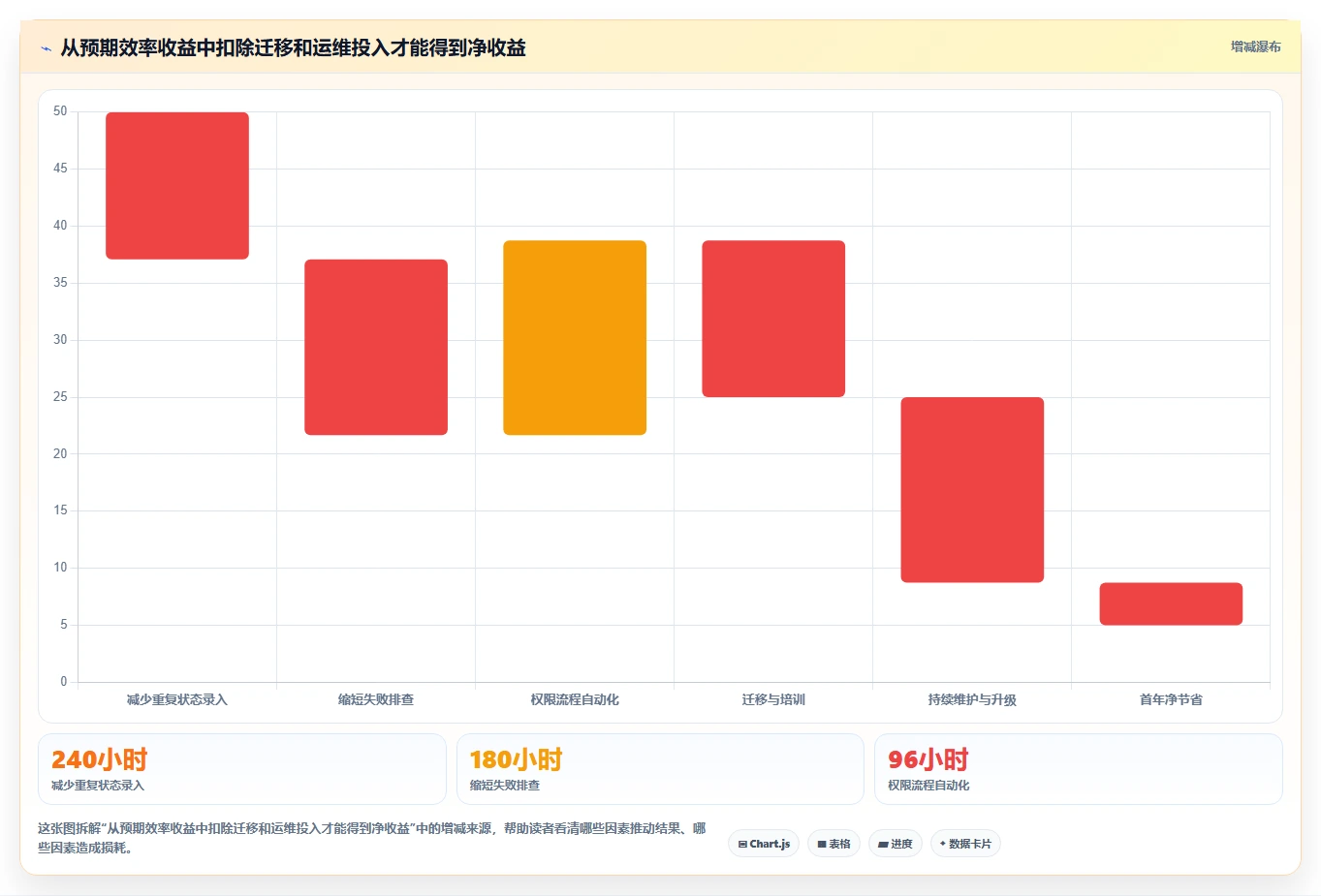The height and width of the screenshot is (896, 1321).
Task: Click the red bar for 迁移与培训
Action: click(773, 319)
